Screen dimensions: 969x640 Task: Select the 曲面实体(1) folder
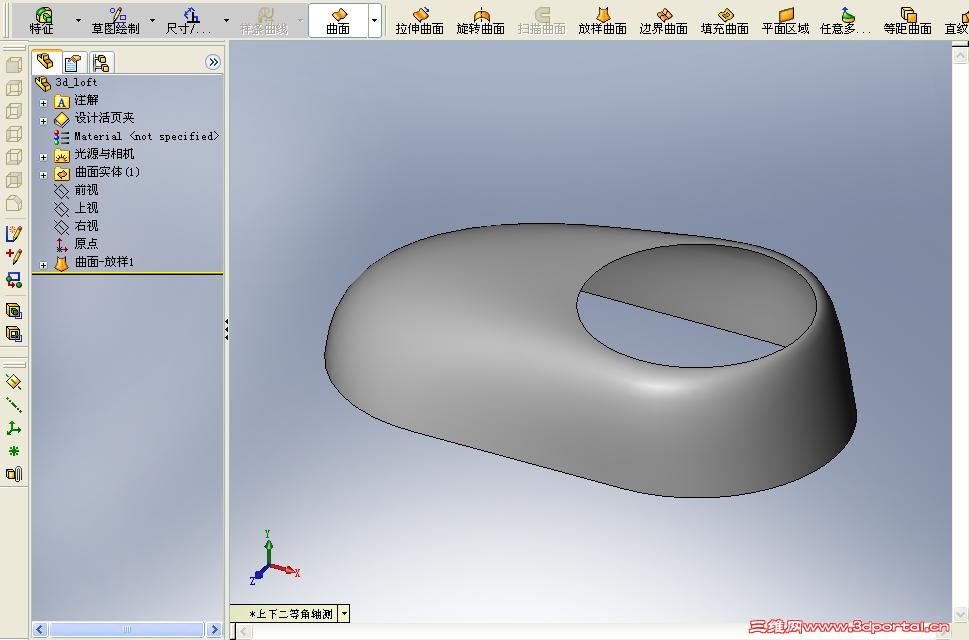click(x=97, y=172)
